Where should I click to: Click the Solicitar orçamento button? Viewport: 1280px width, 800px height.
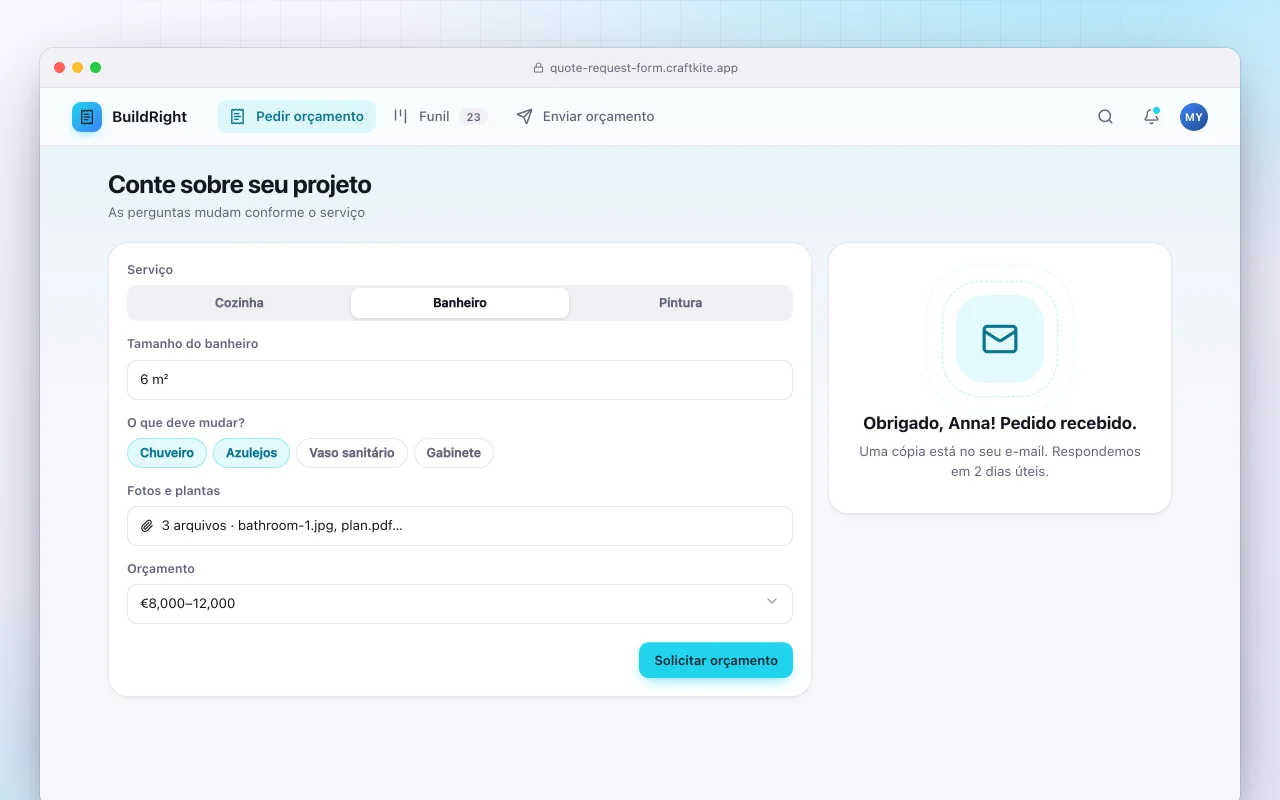[716, 660]
